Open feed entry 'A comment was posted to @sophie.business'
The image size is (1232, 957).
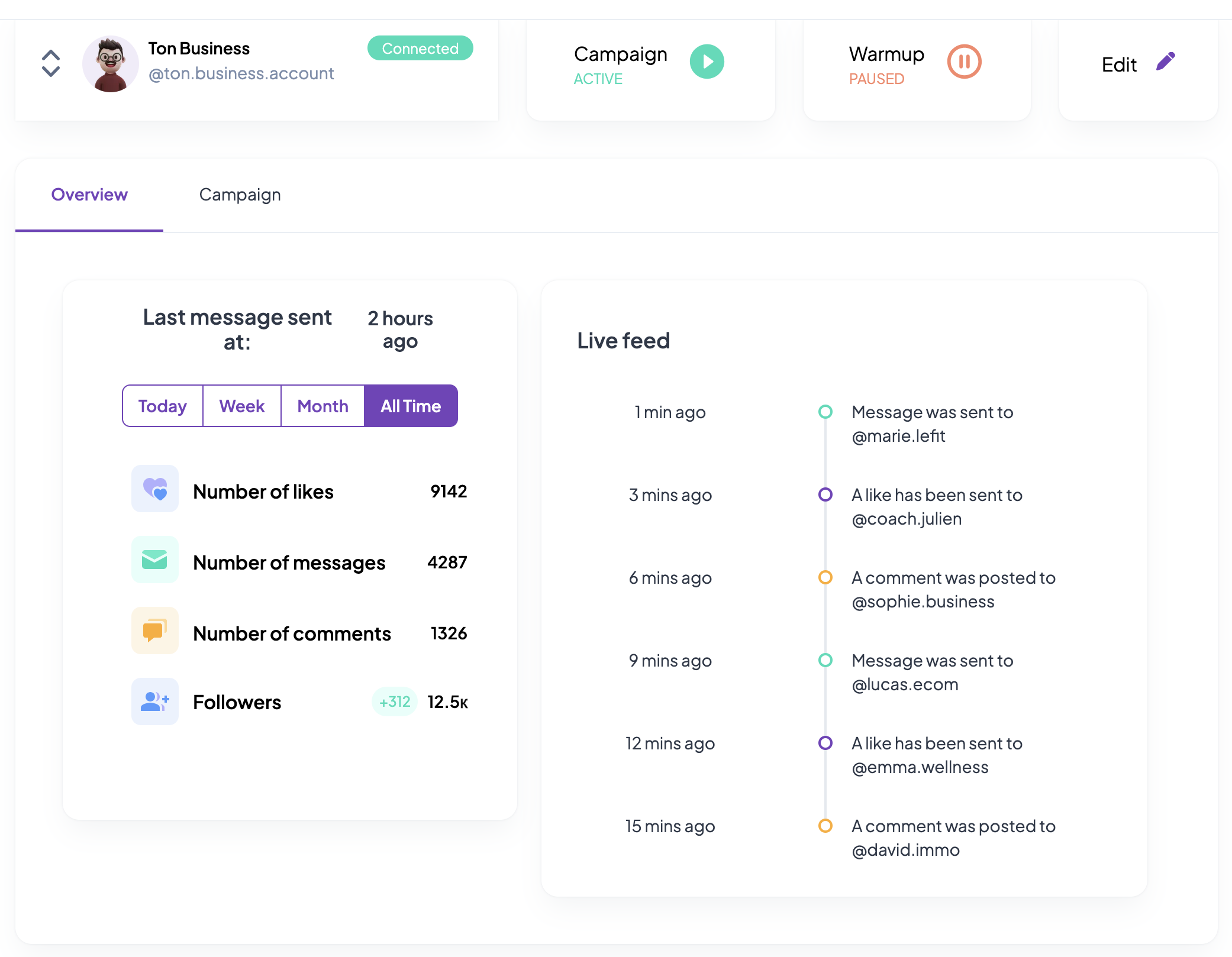(954, 590)
